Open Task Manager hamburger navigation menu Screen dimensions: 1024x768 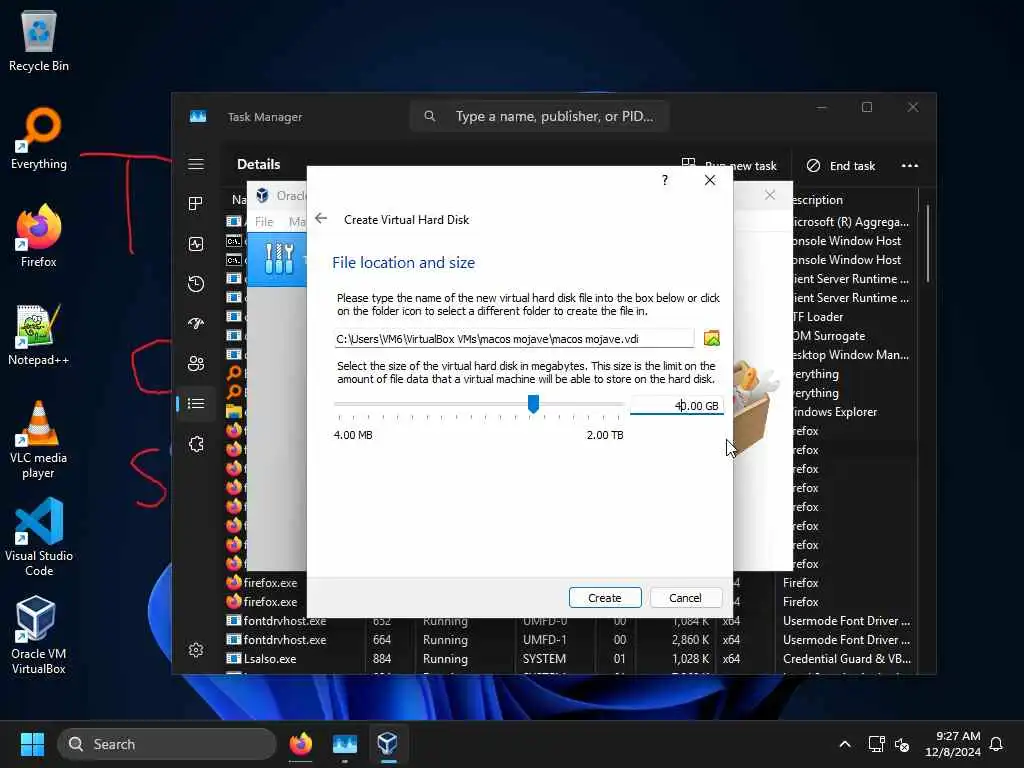point(196,164)
